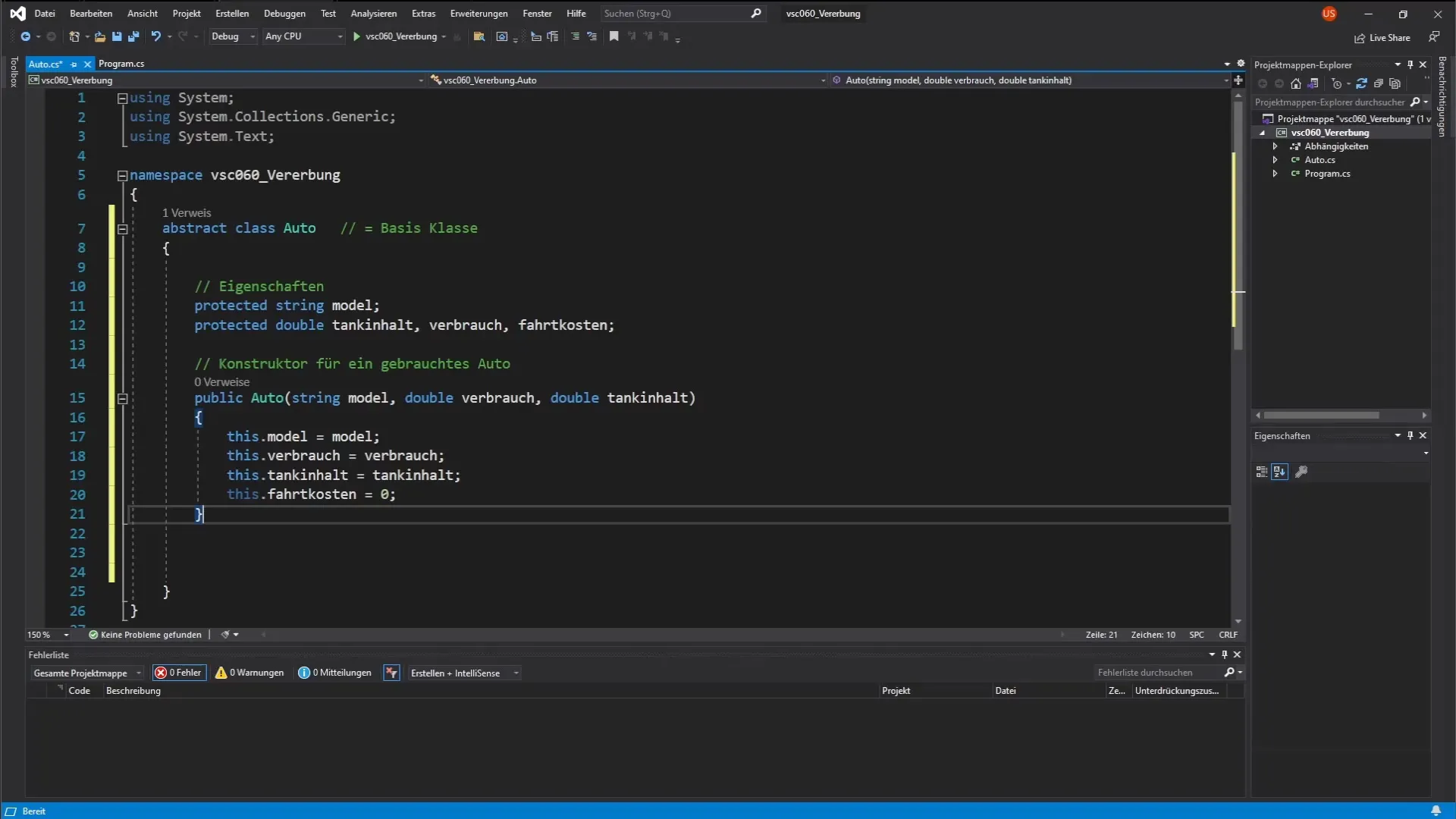Click the alphabetical sort icon in Eigenschaften

pyautogui.click(x=1280, y=472)
